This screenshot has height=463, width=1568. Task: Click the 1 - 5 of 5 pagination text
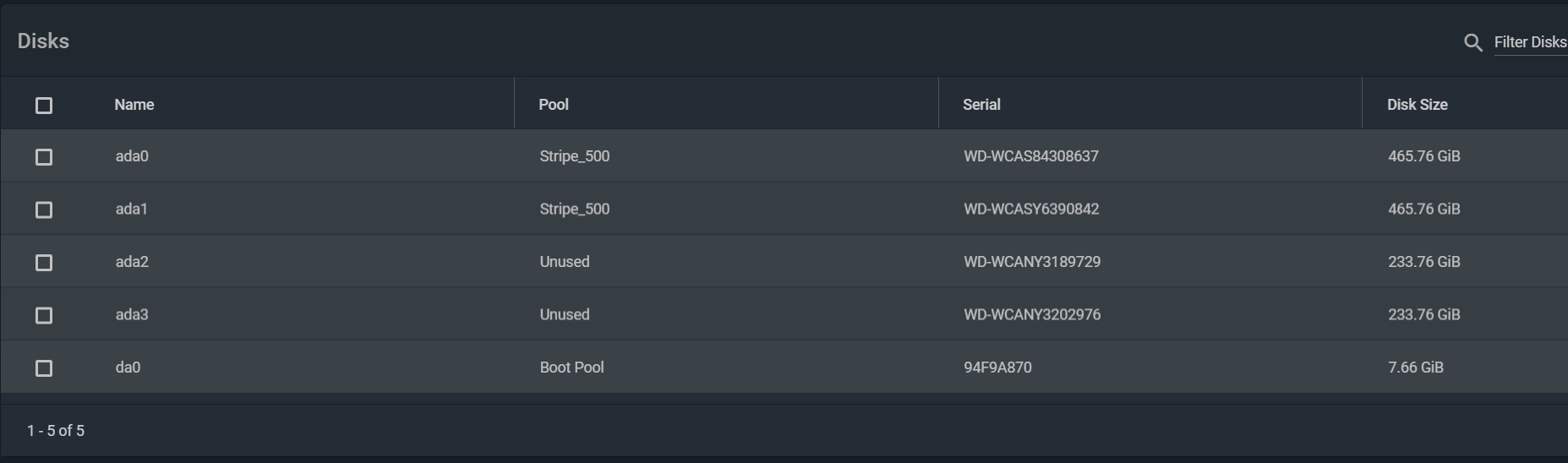pos(56,431)
